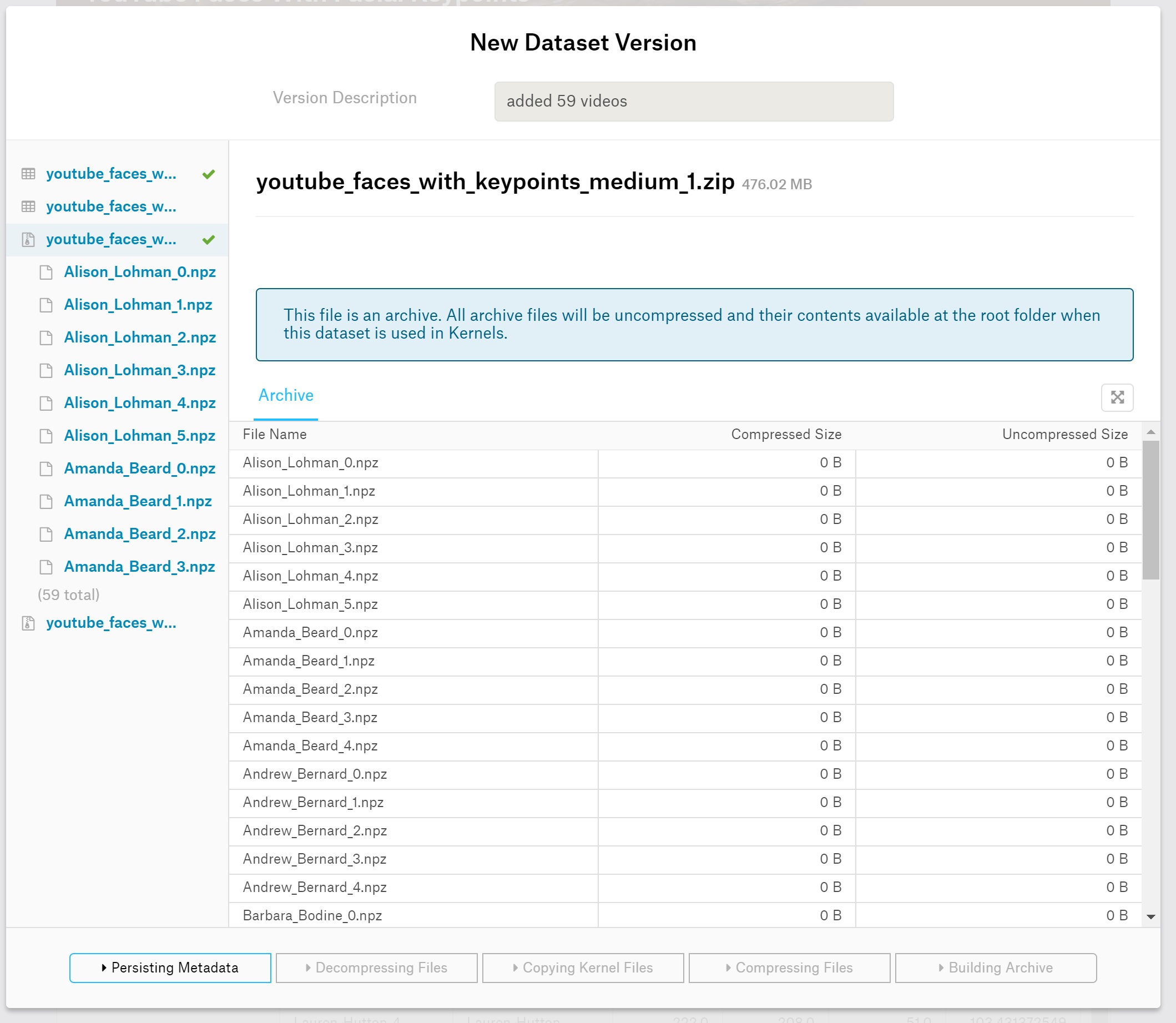1176x1023 pixels.
Task: Click the Version Description input field
Action: click(x=694, y=101)
